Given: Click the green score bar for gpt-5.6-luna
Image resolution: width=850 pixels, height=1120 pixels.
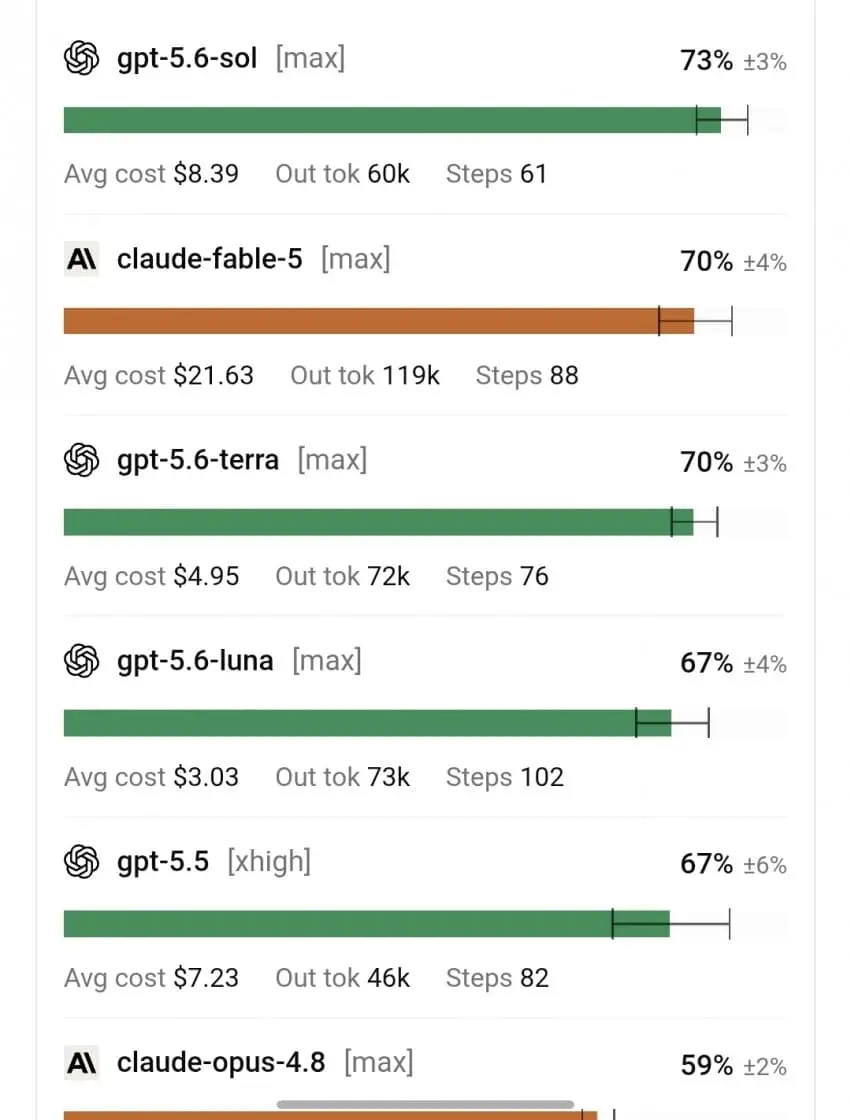Looking at the screenshot, I should [367, 723].
